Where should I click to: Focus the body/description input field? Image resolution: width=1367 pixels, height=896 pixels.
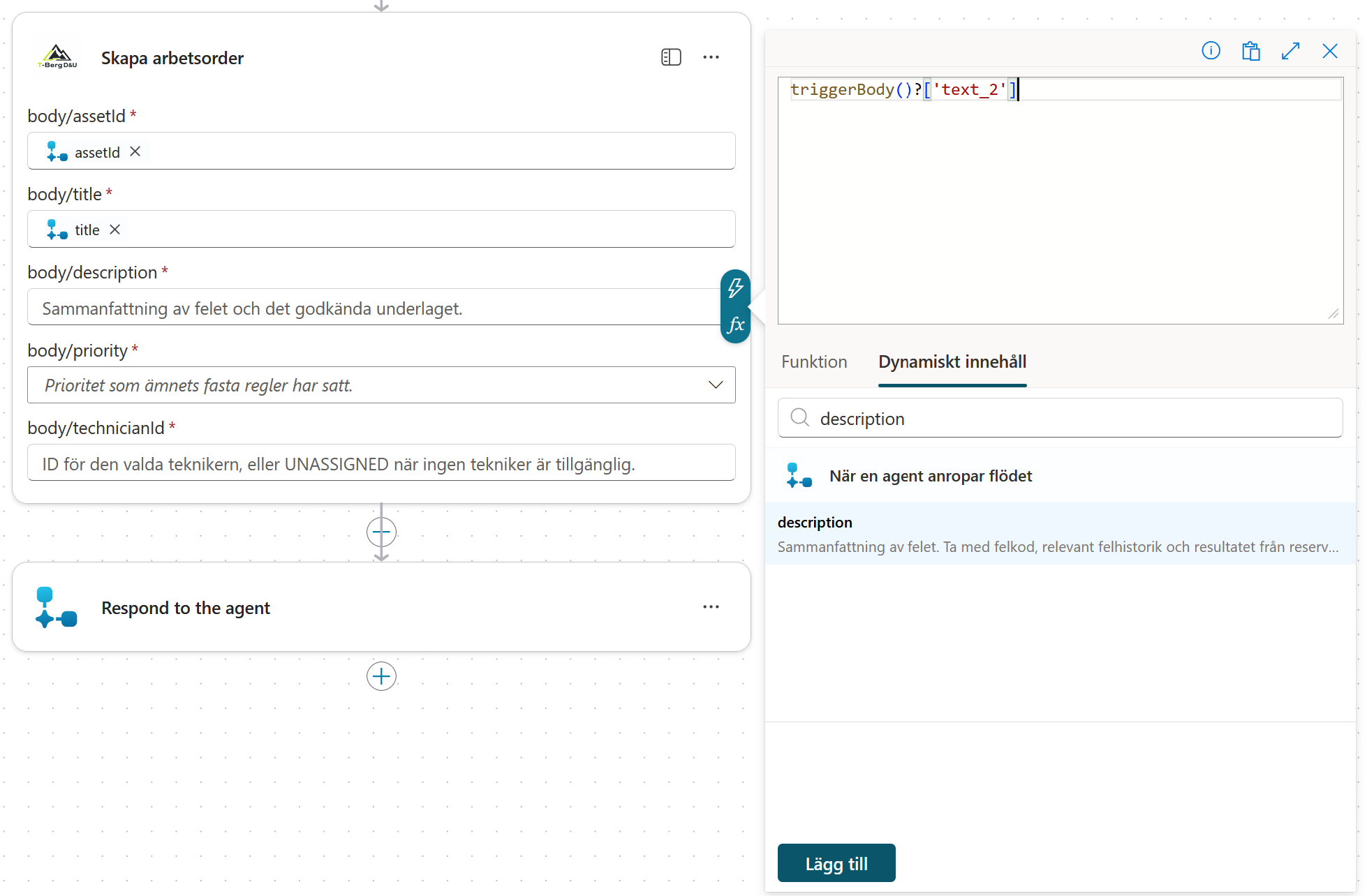point(381,308)
